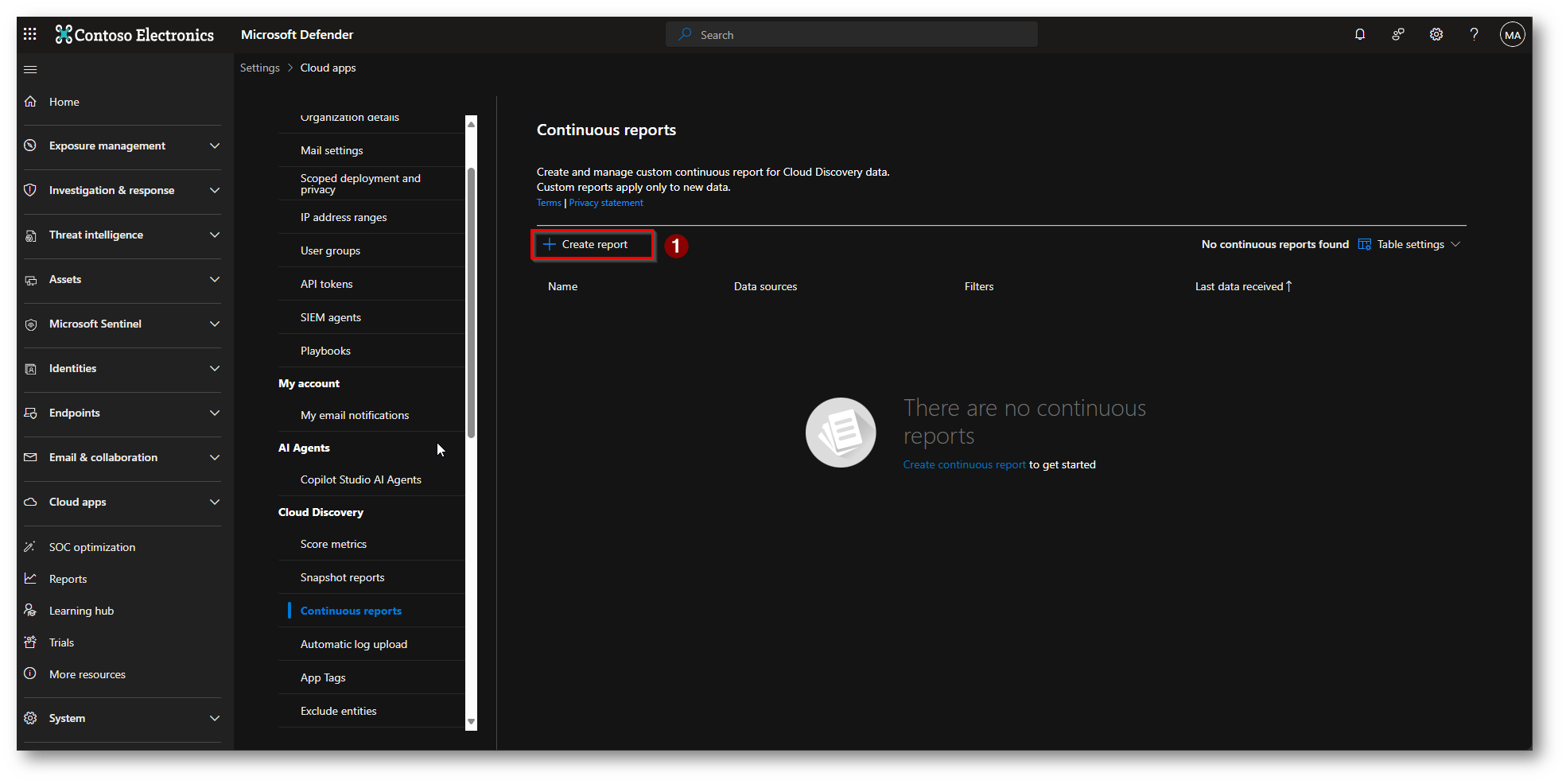
Task: Open the Table settings dropdown
Action: pyautogui.click(x=1409, y=245)
